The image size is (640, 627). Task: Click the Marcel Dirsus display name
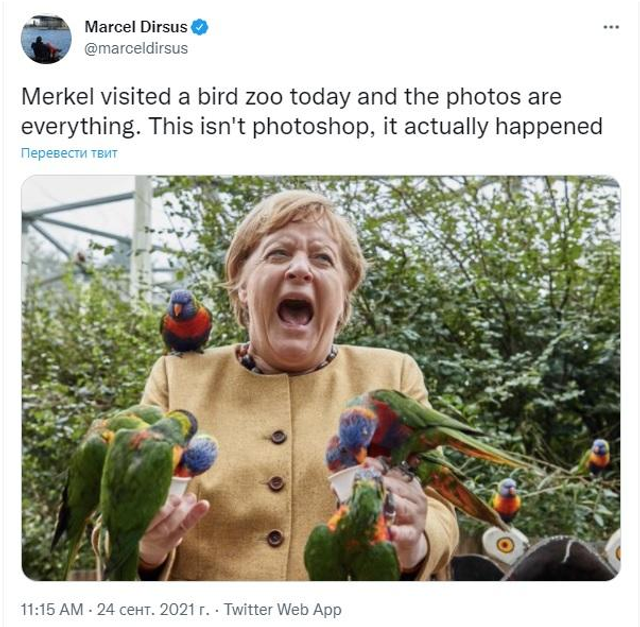click(x=137, y=27)
